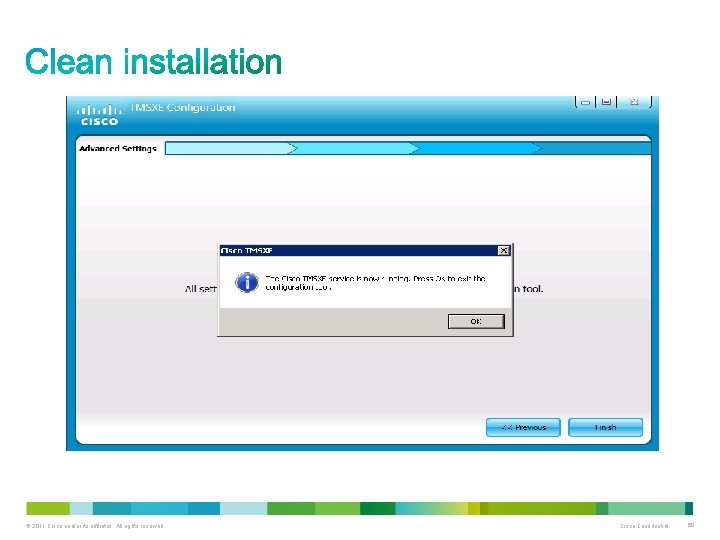Click the first wizard progress step
The width and height of the screenshot is (720, 540).
[x=231, y=148]
